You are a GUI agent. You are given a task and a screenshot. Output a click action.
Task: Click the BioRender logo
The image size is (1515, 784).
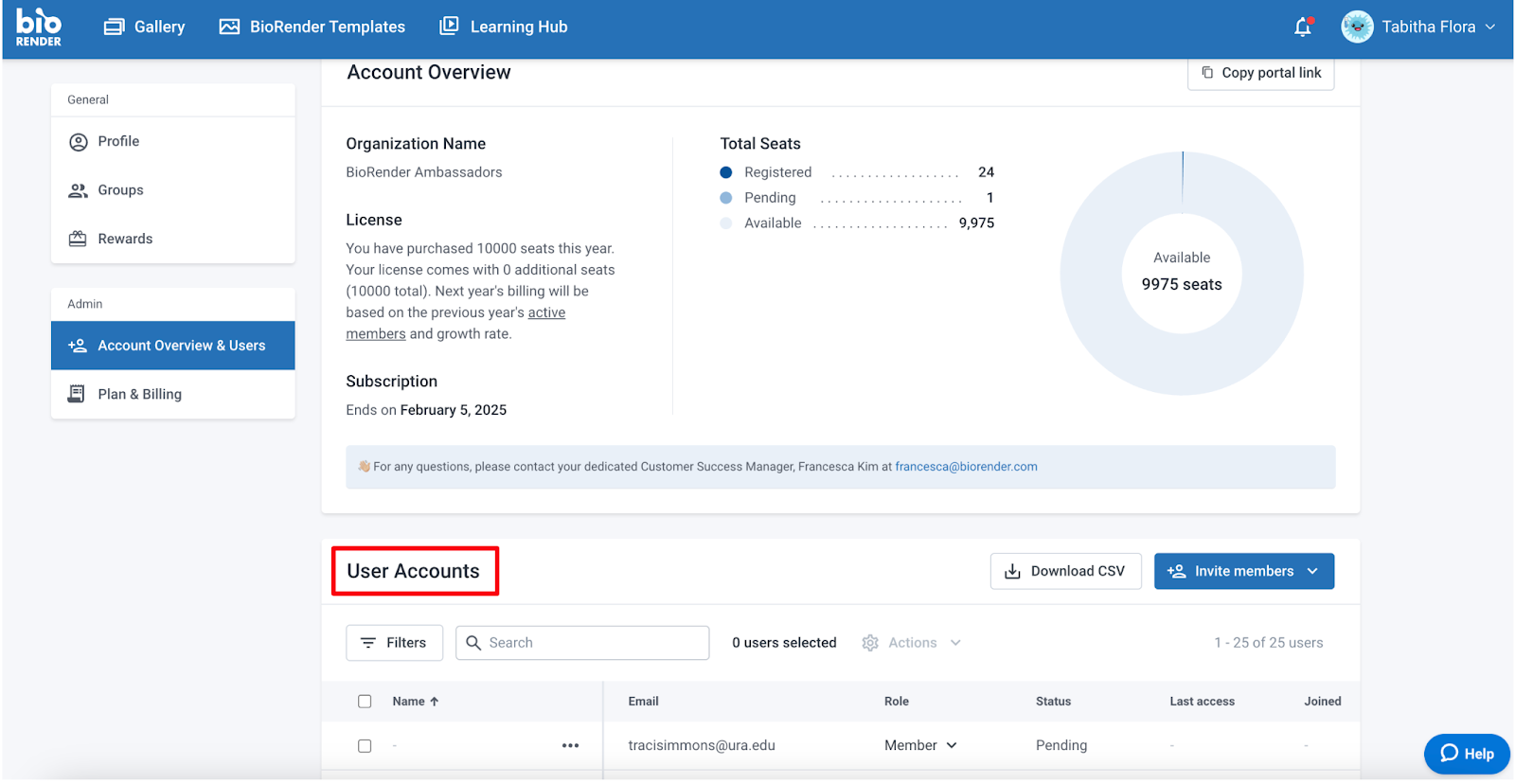point(39,27)
